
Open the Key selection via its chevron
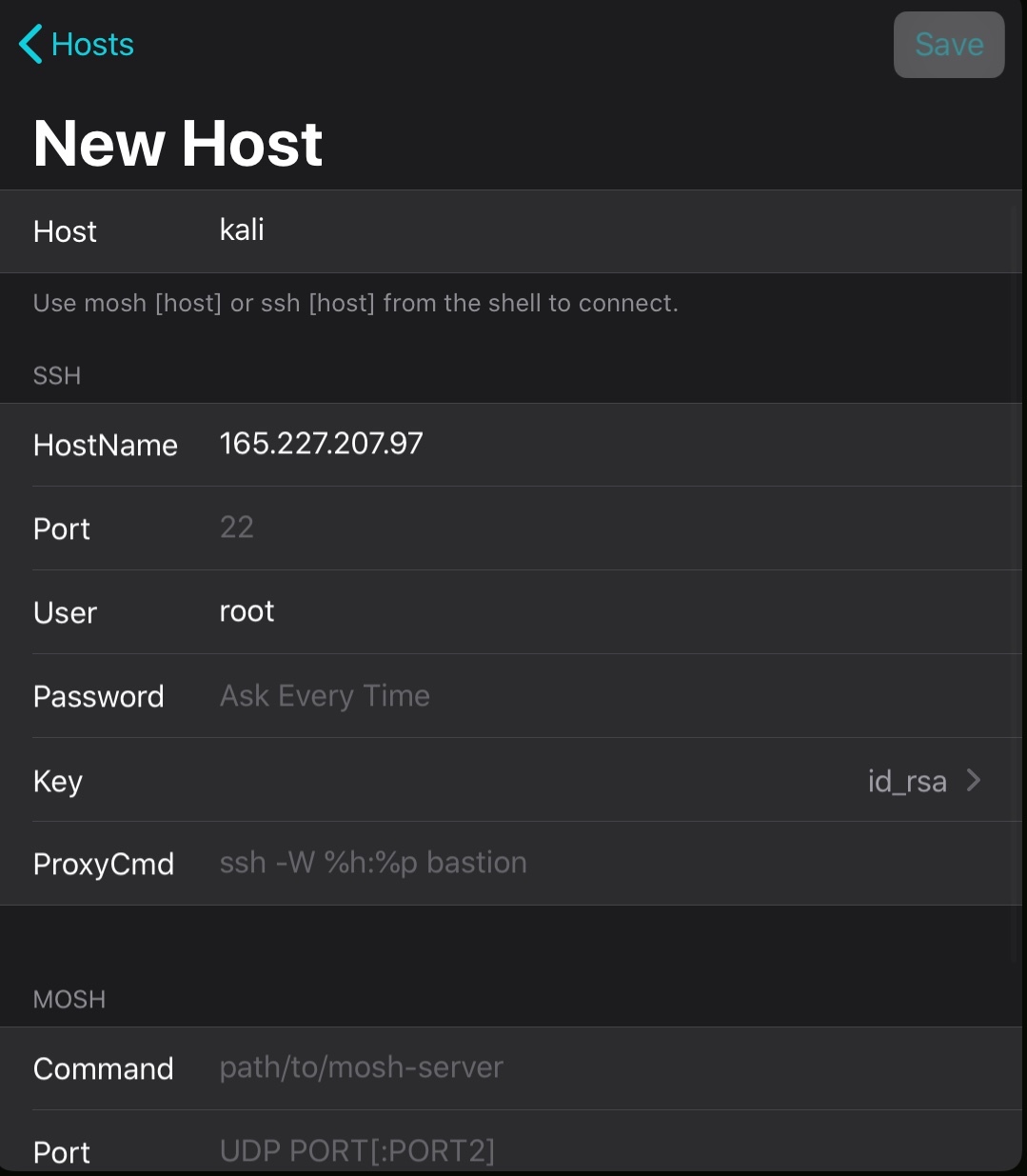tap(974, 780)
